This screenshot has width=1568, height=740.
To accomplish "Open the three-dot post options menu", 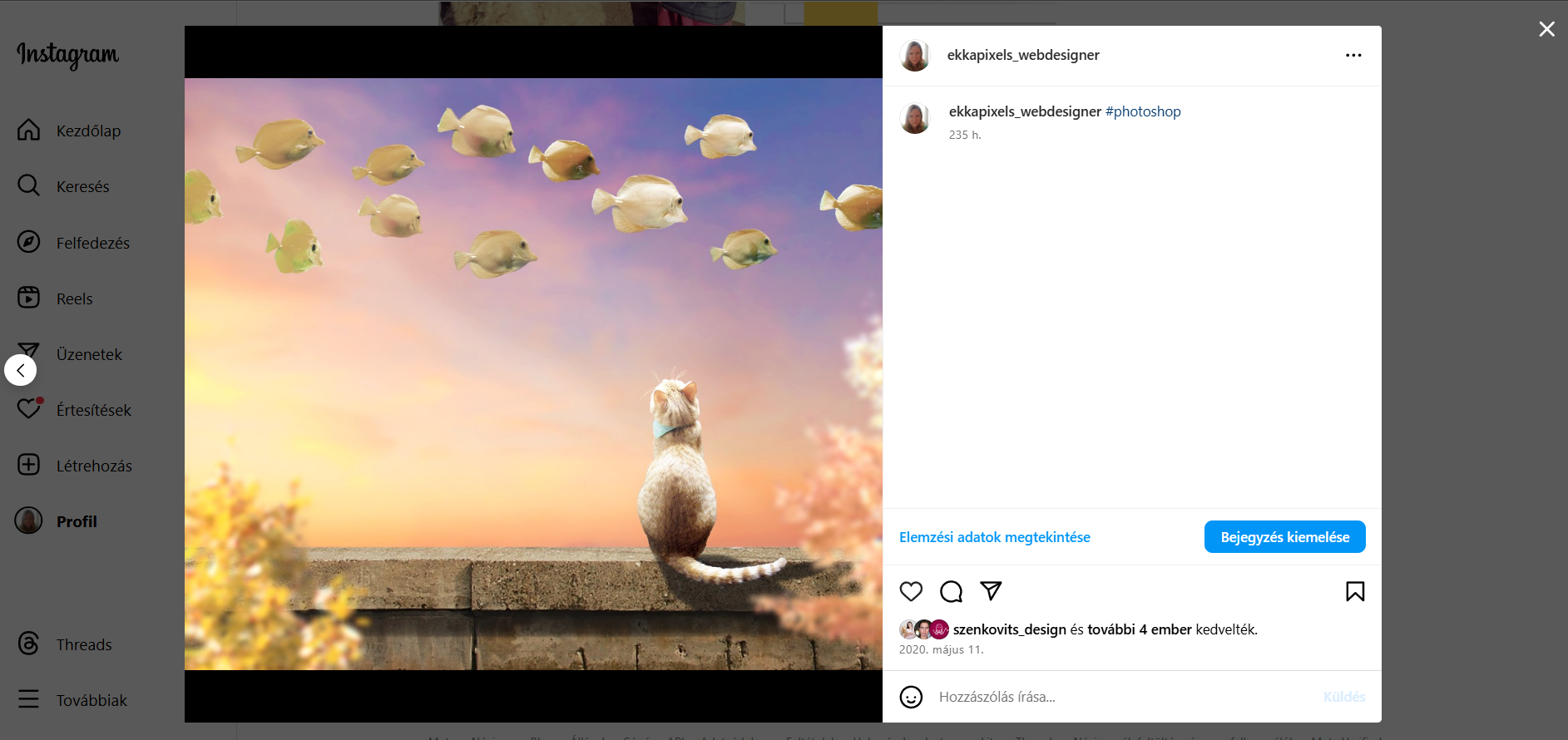I will point(1353,55).
